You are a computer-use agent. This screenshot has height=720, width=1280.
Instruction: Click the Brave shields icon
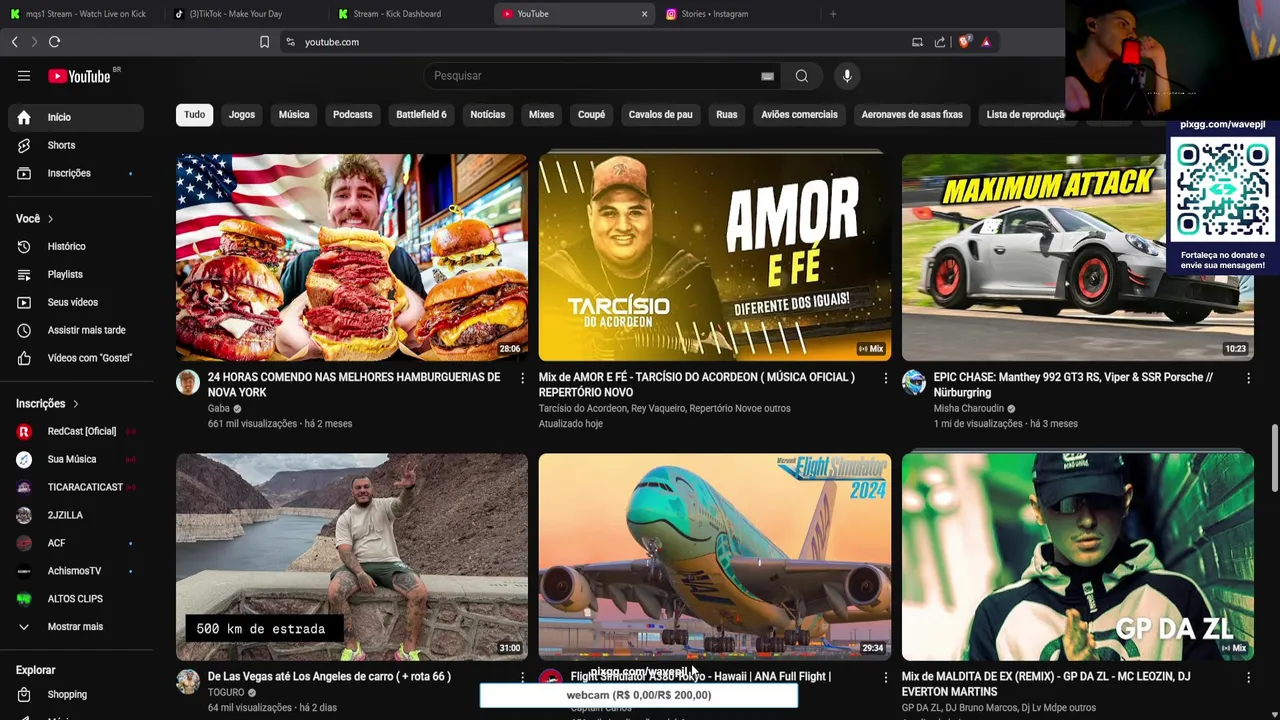[964, 42]
